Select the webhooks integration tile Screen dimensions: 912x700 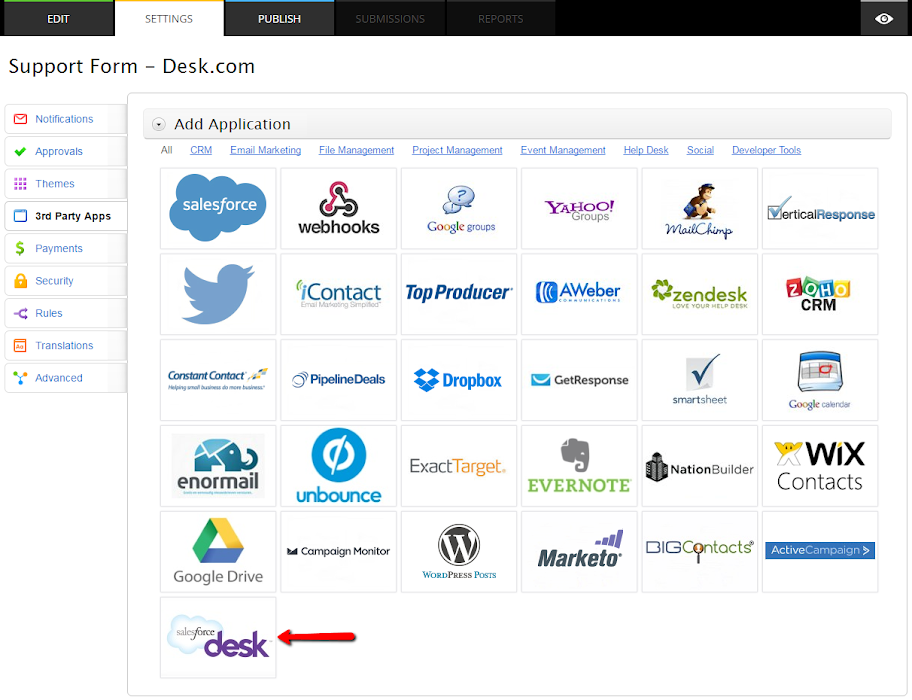point(339,208)
